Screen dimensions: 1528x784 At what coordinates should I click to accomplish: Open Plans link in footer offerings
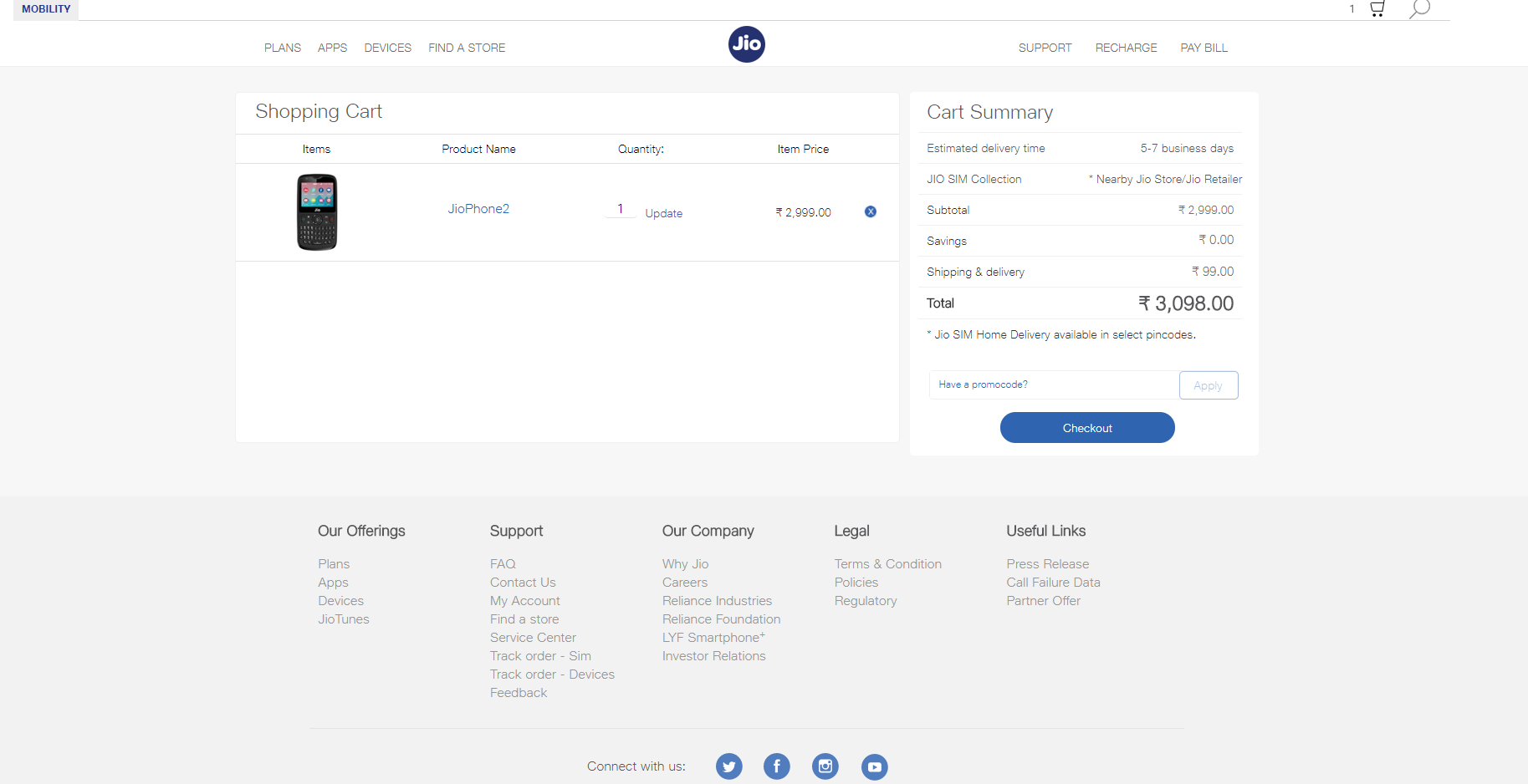[x=334, y=564]
